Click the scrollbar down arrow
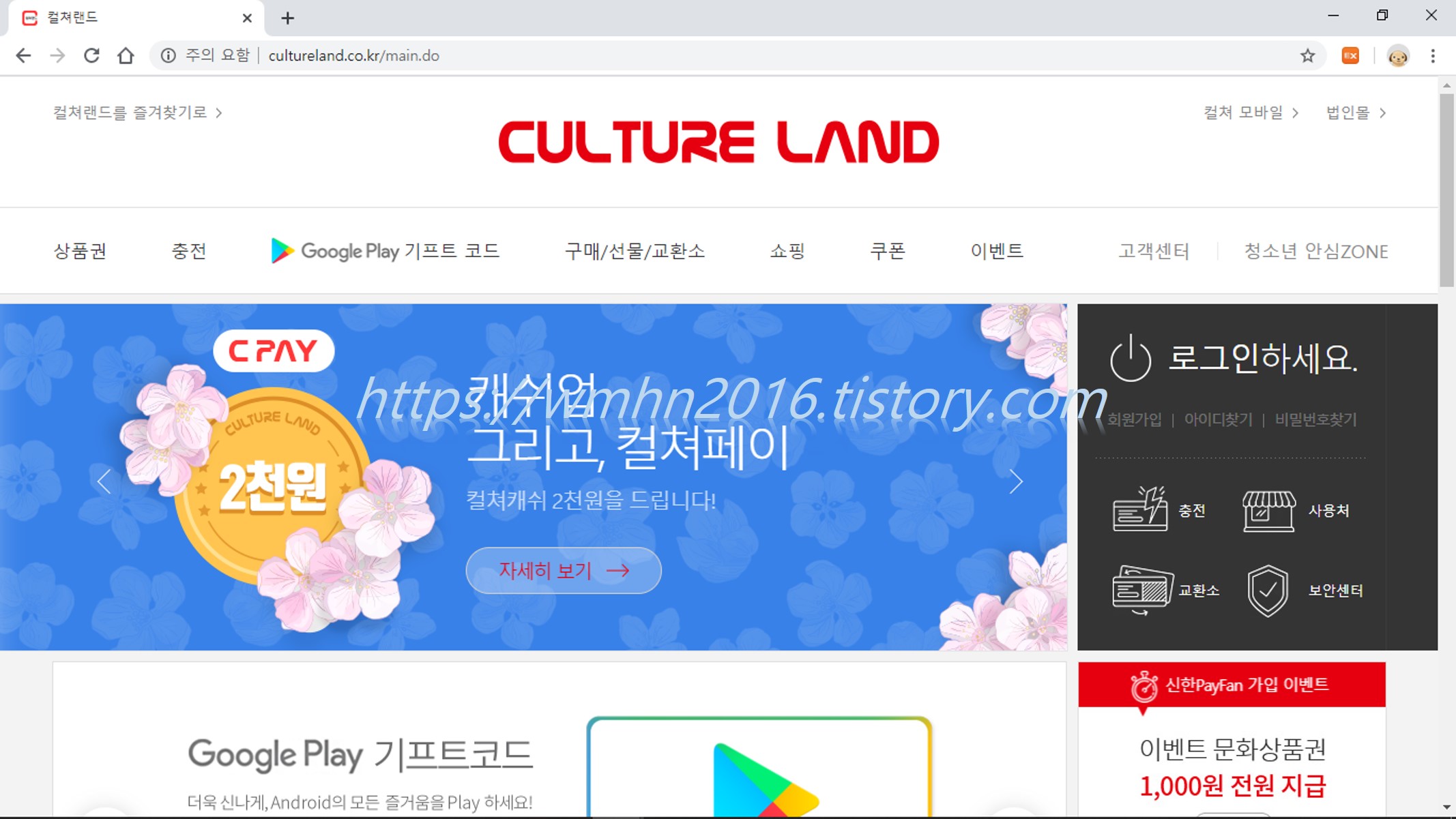This screenshot has width=1456, height=819. pyautogui.click(x=1446, y=807)
